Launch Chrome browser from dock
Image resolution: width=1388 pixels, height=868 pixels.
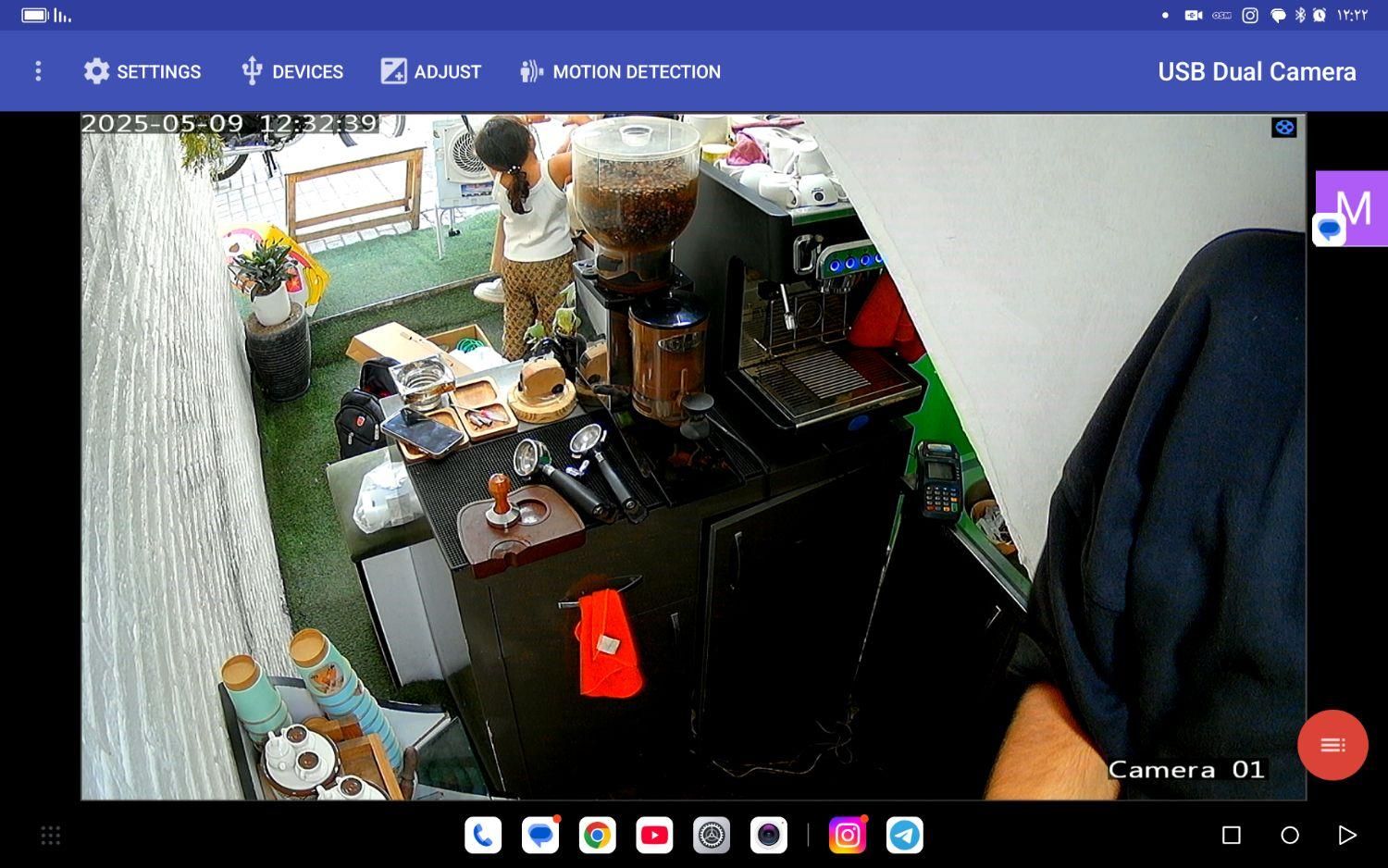598,836
